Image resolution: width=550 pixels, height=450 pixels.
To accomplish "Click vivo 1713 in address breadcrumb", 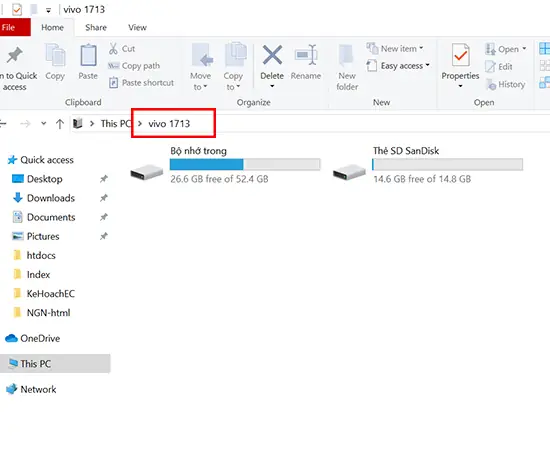I will click(x=169, y=123).
